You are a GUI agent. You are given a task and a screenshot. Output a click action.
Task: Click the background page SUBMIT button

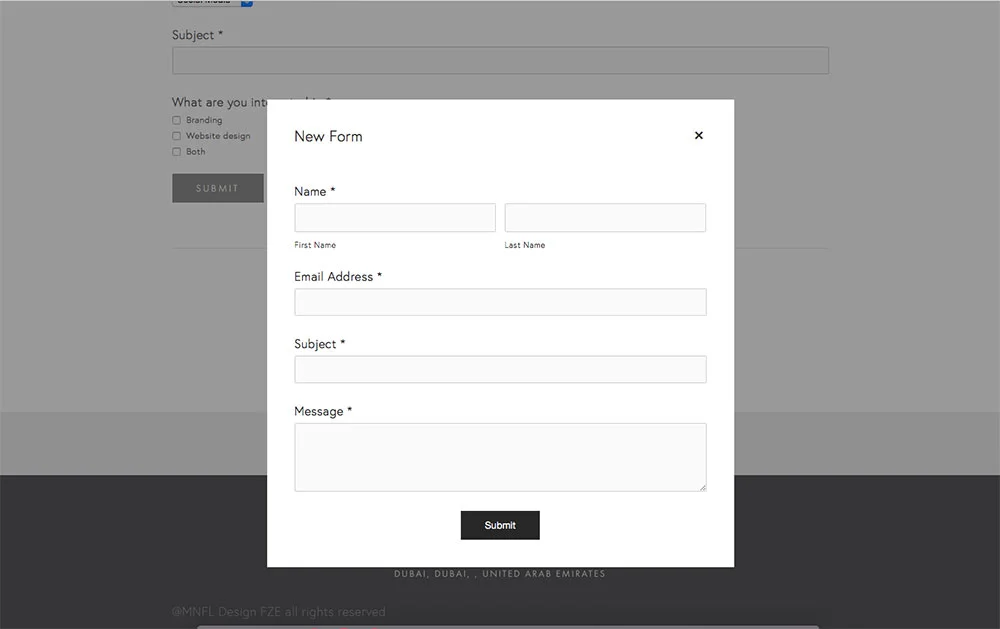(217, 188)
